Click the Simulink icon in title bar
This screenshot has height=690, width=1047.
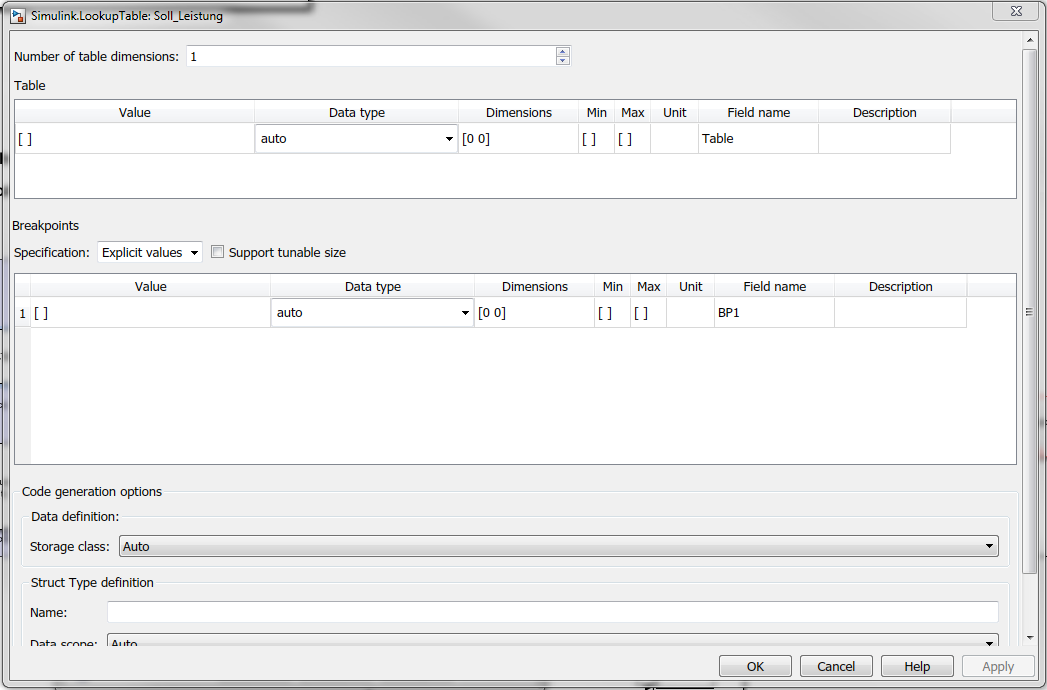(x=18, y=17)
